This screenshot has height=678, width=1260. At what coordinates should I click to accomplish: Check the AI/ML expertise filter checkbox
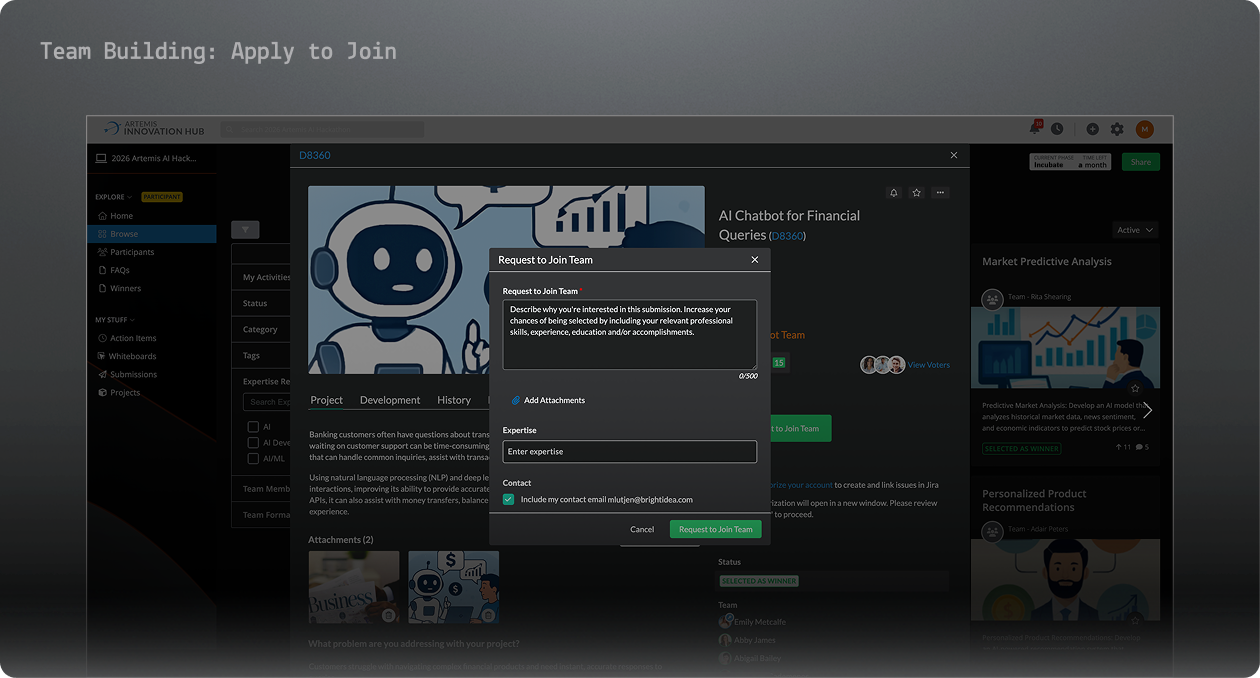pyautogui.click(x=253, y=459)
